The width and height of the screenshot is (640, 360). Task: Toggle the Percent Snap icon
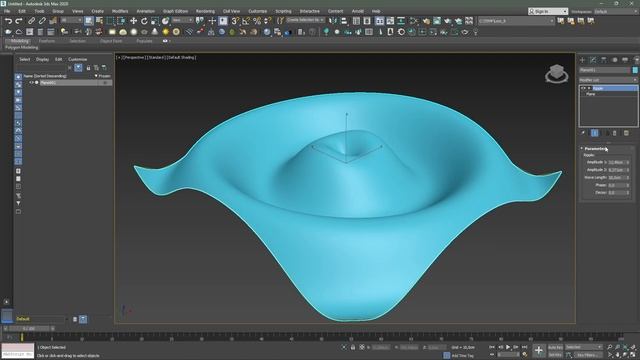click(x=257, y=21)
